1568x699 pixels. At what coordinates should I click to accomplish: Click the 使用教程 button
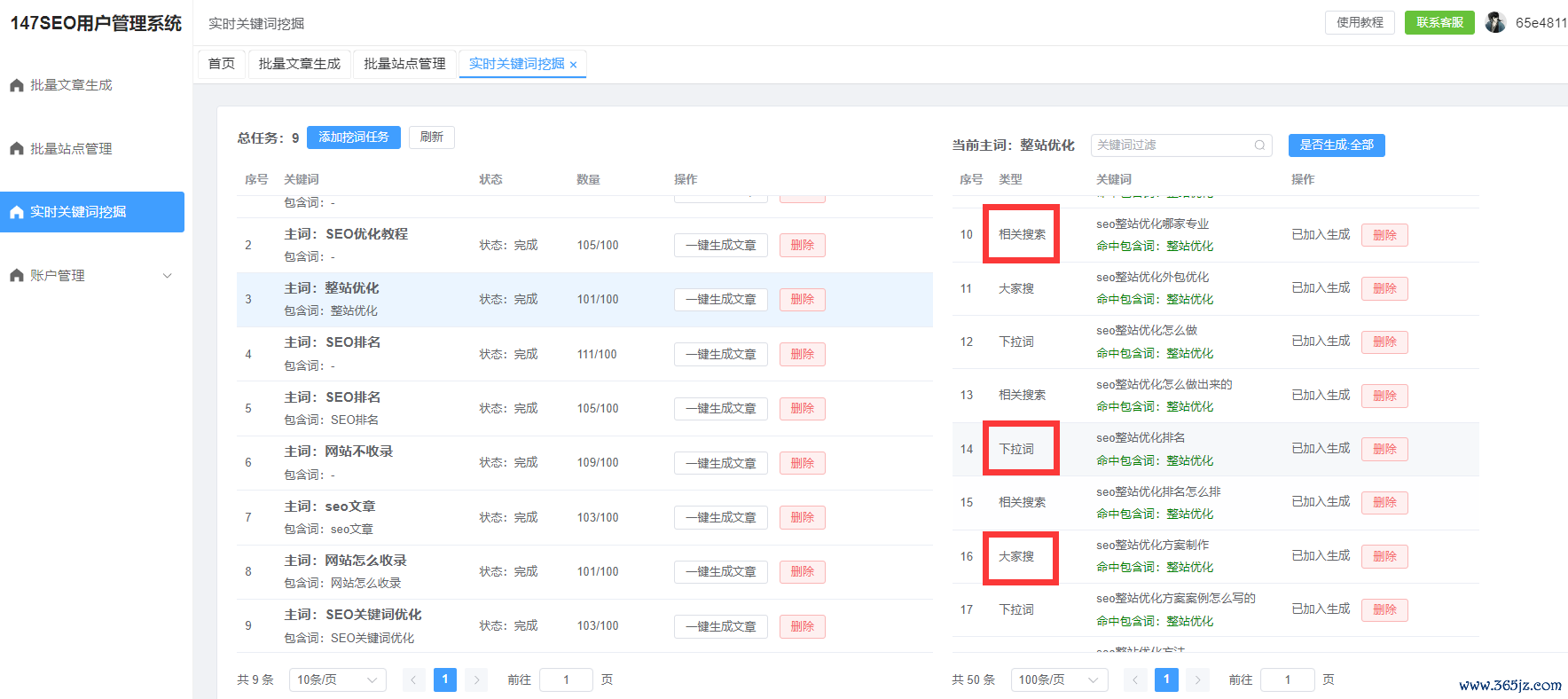(x=1360, y=22)
